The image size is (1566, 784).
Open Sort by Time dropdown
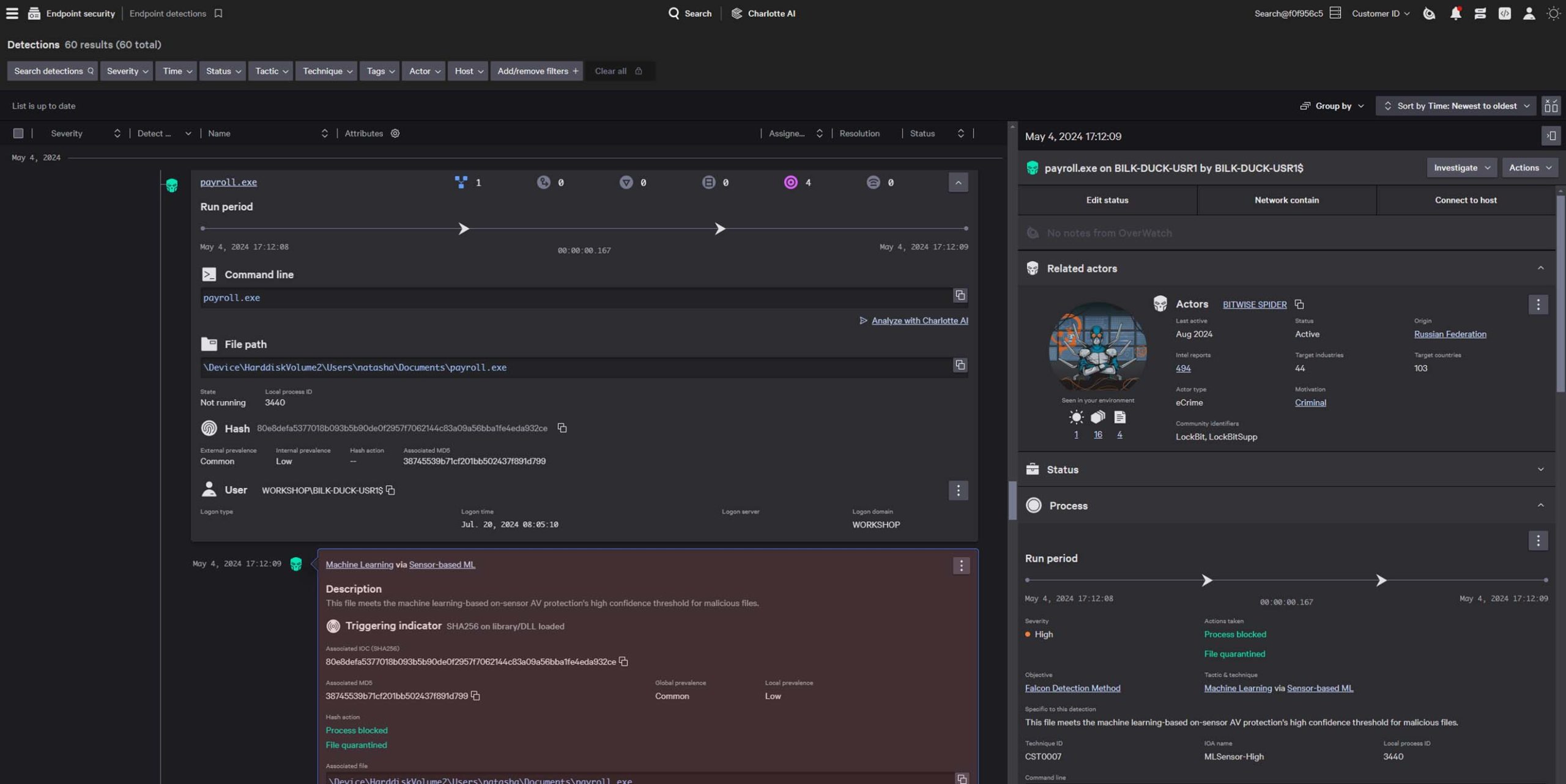tap(1456, 106)
